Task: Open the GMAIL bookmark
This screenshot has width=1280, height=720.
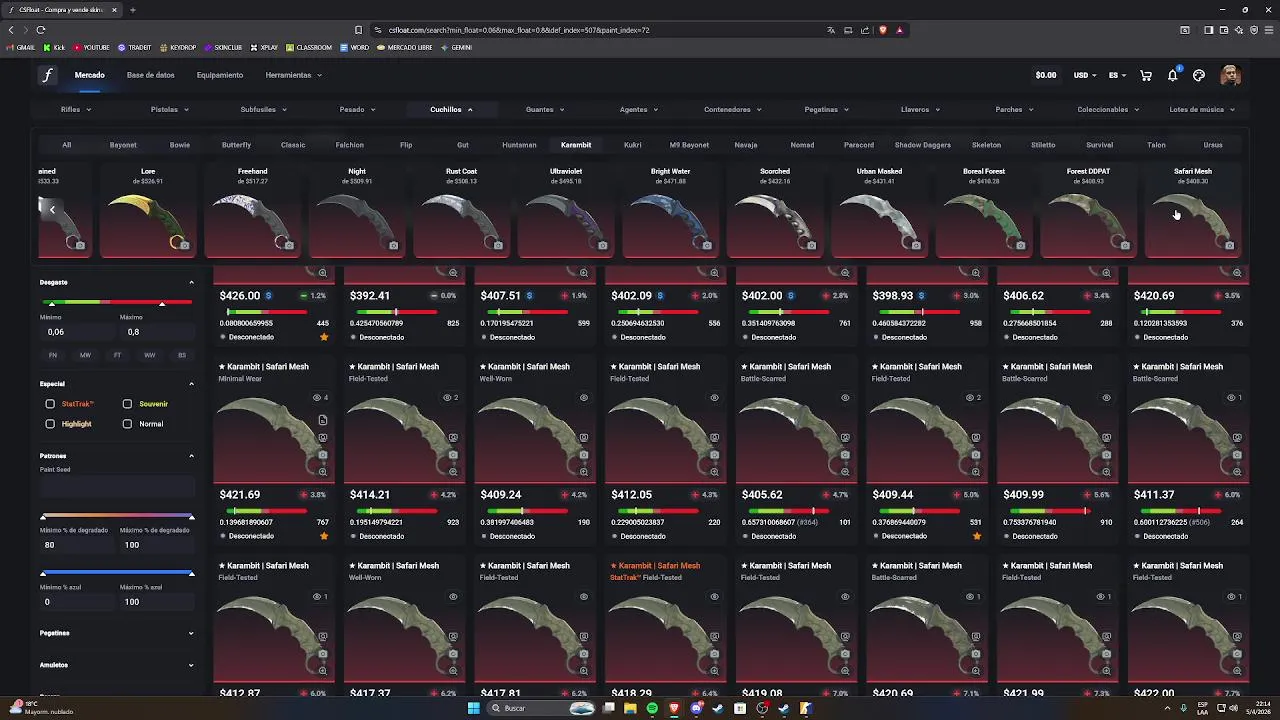Action: 21,47
